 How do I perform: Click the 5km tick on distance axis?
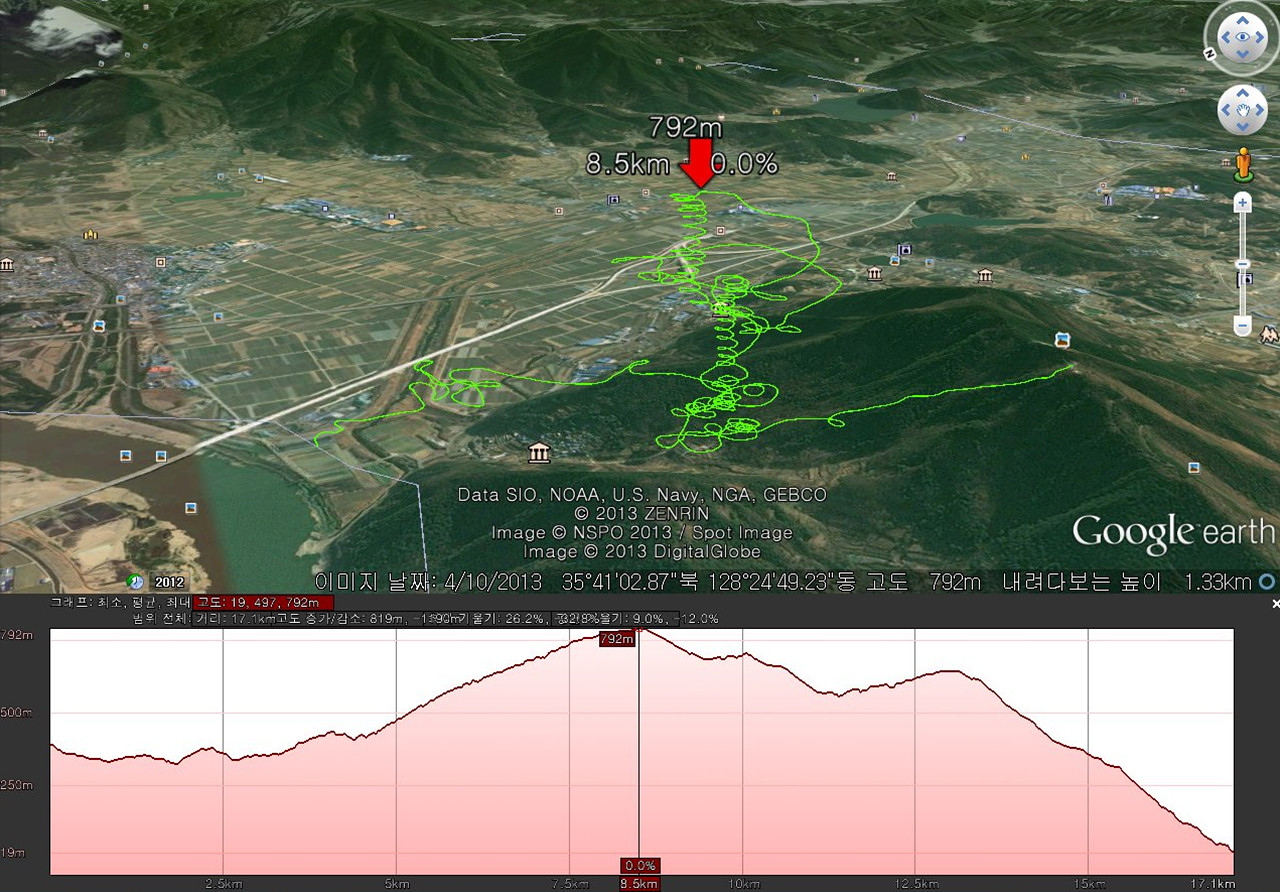tap(397, 884)
